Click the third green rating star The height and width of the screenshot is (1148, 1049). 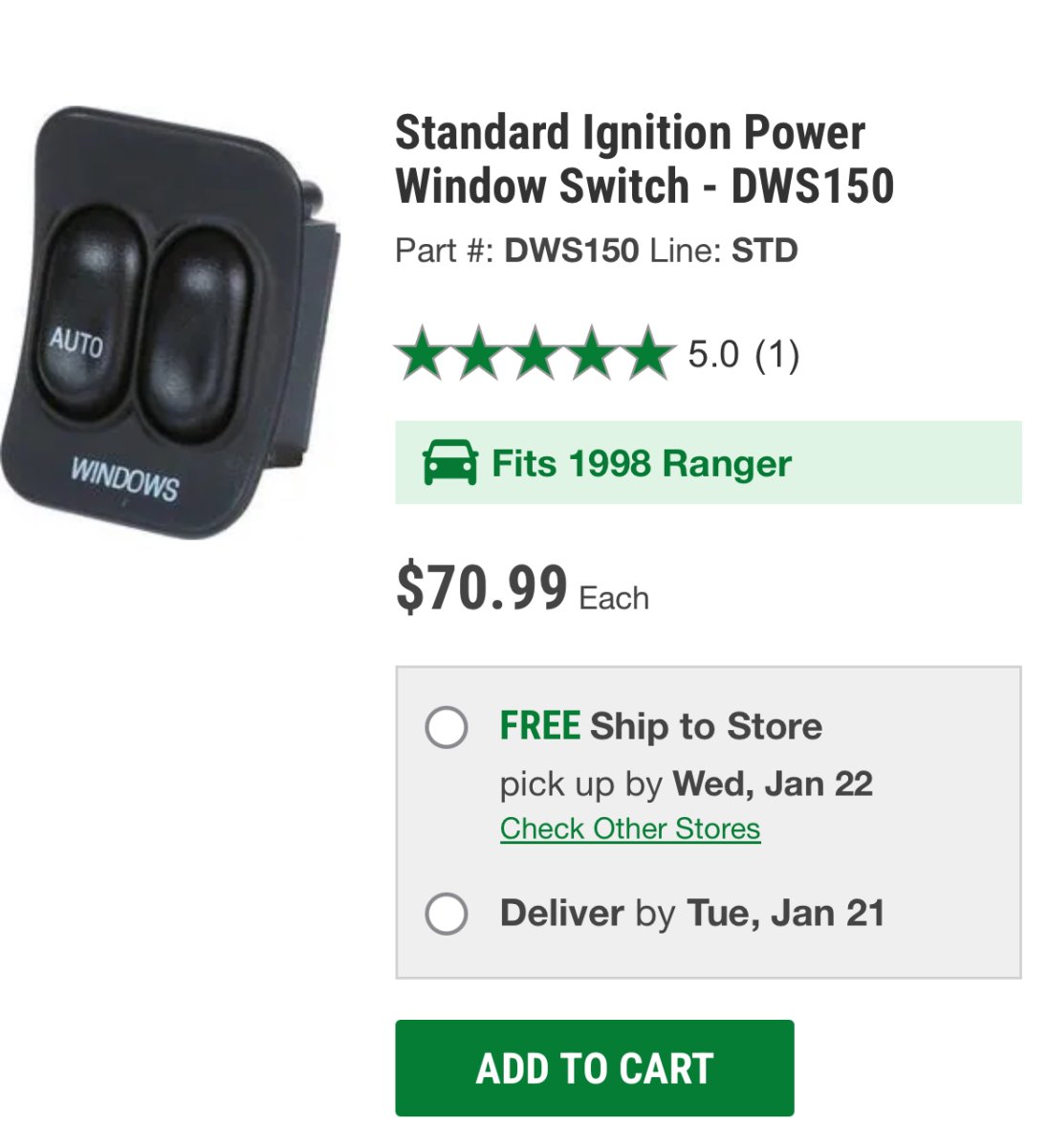point(535,354)
